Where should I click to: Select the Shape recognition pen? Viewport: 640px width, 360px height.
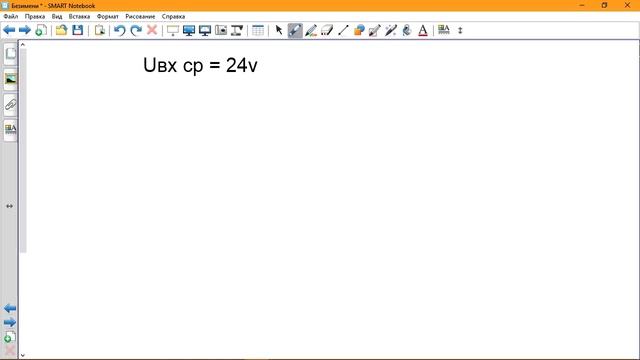point(375,30)
